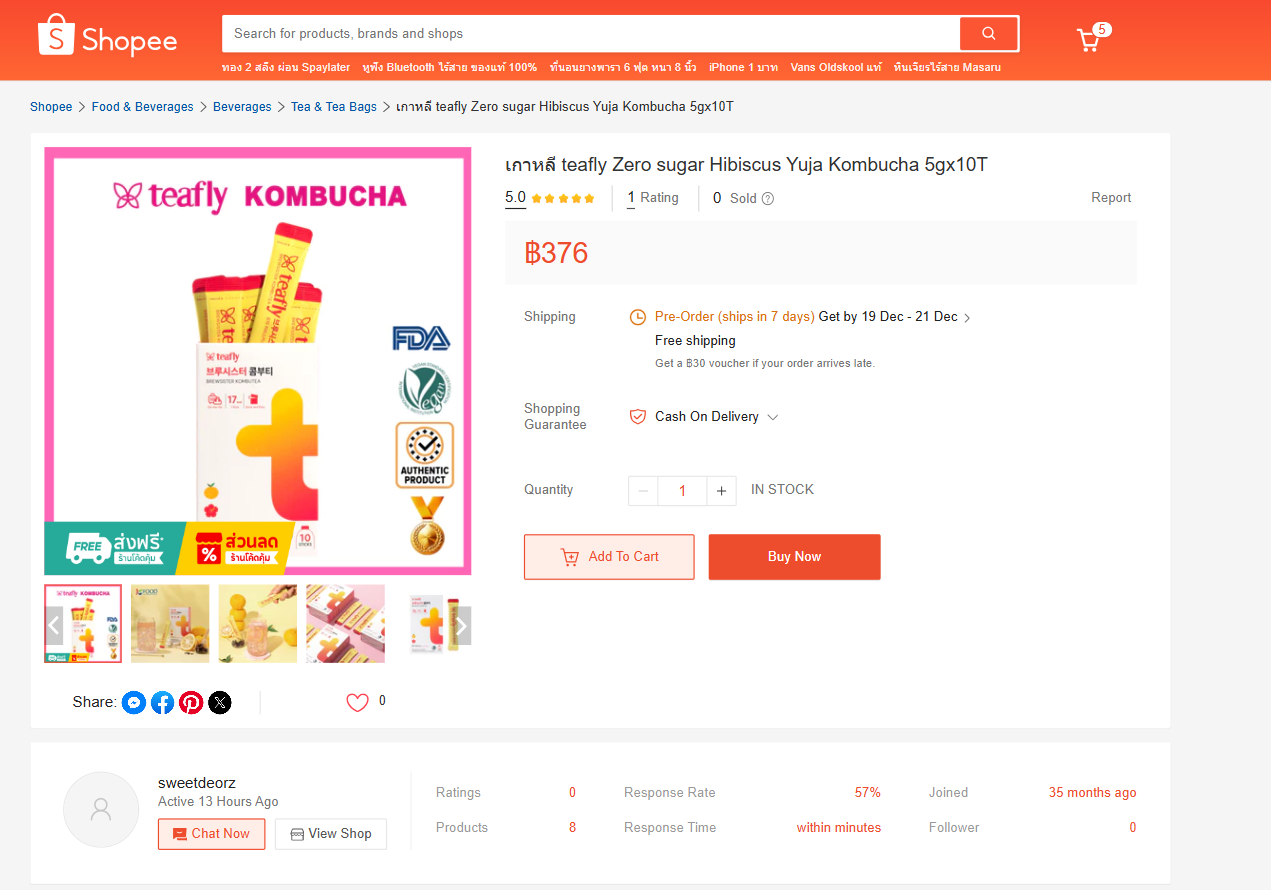
Task: Increase quantity with plus button
Action: (721, 491)
